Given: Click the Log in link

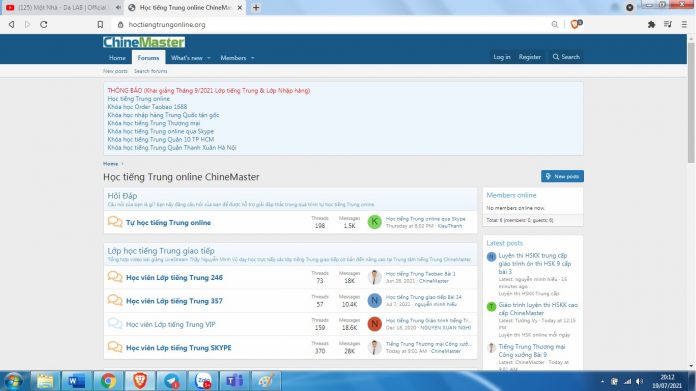Looking at the screenshot, I should (x=502, y=57).
